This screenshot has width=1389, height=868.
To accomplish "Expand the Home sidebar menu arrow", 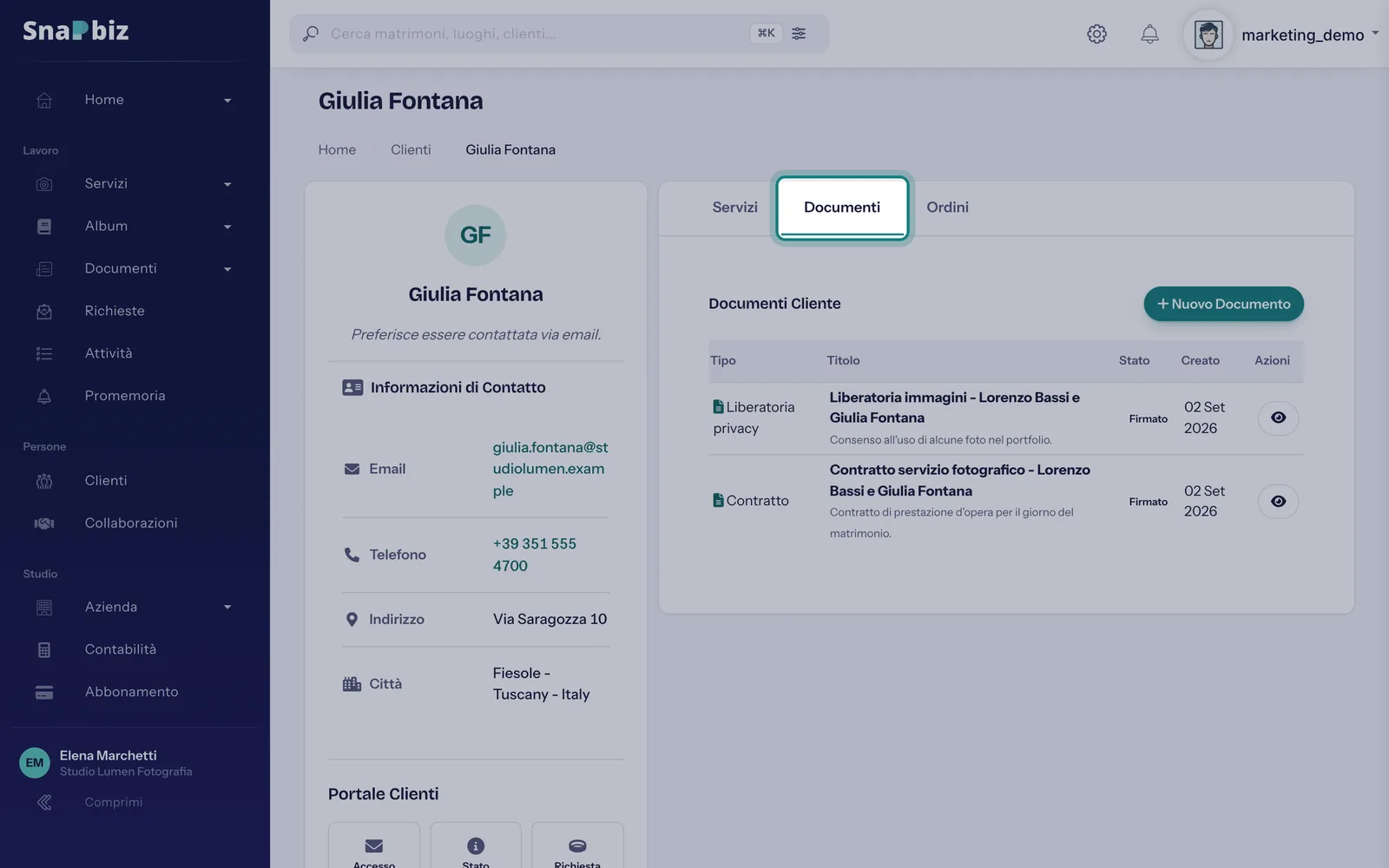I will click(x=227, y=101).
